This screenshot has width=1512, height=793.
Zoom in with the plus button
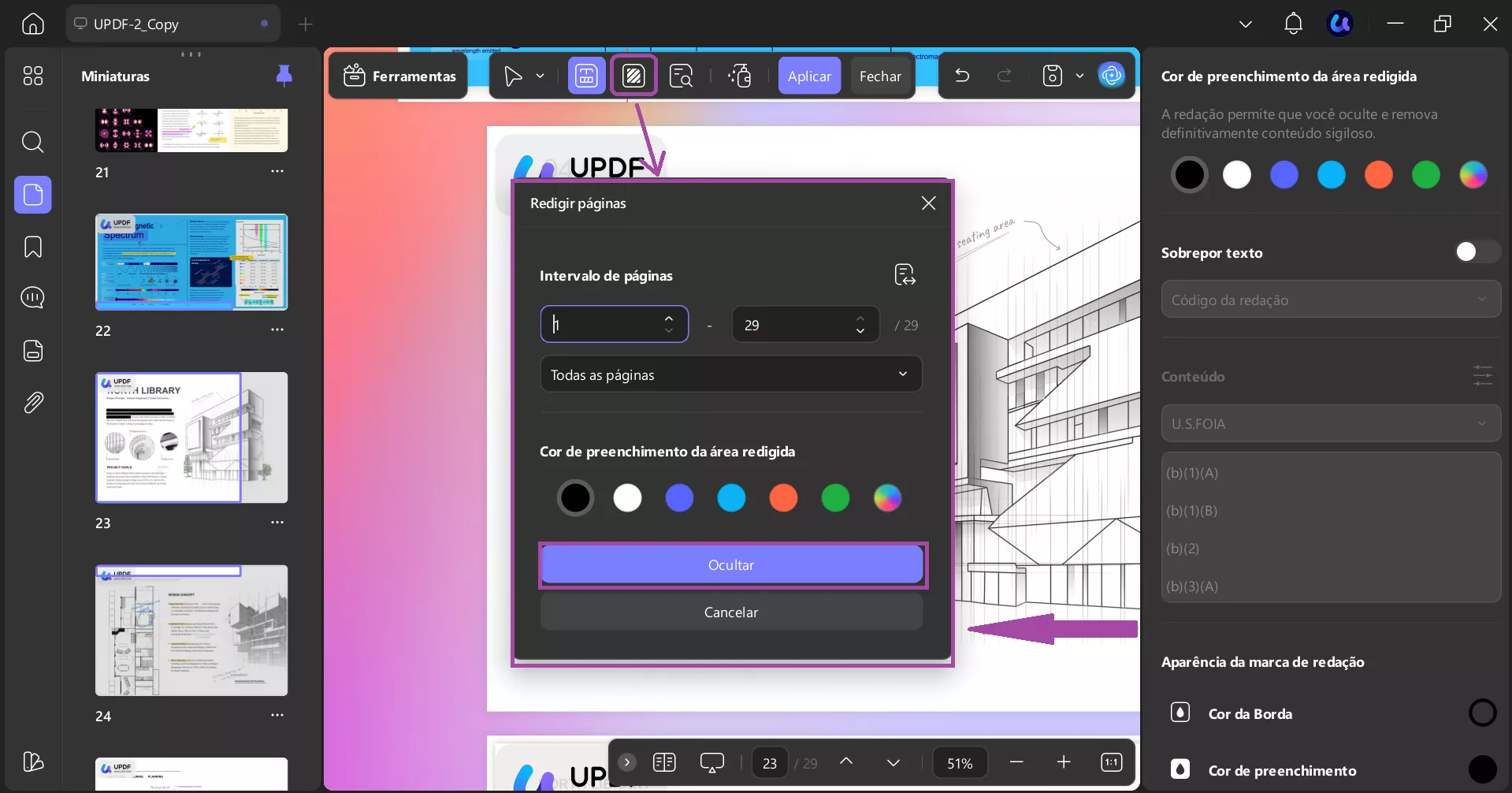click(x=1064, y=762)
